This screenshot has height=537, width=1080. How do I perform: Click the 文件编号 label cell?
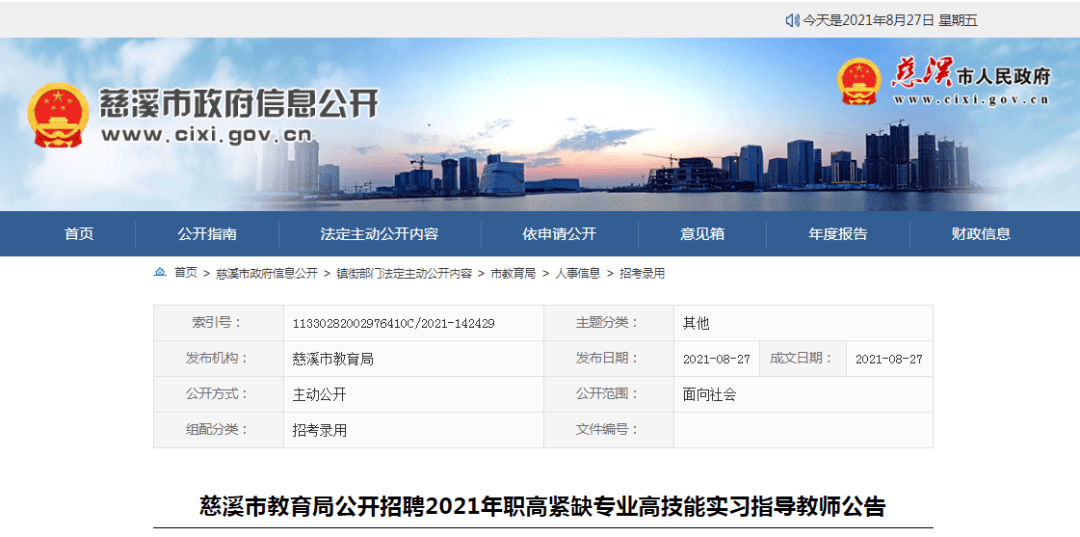(x=609, y=430)
